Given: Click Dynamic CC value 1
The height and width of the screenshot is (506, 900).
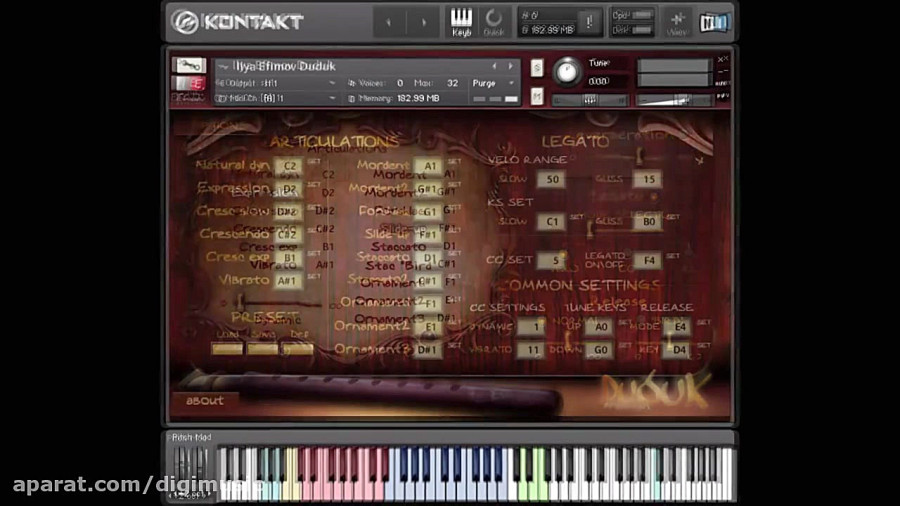Looking at the screenshot, I should (x=532, y=327).
